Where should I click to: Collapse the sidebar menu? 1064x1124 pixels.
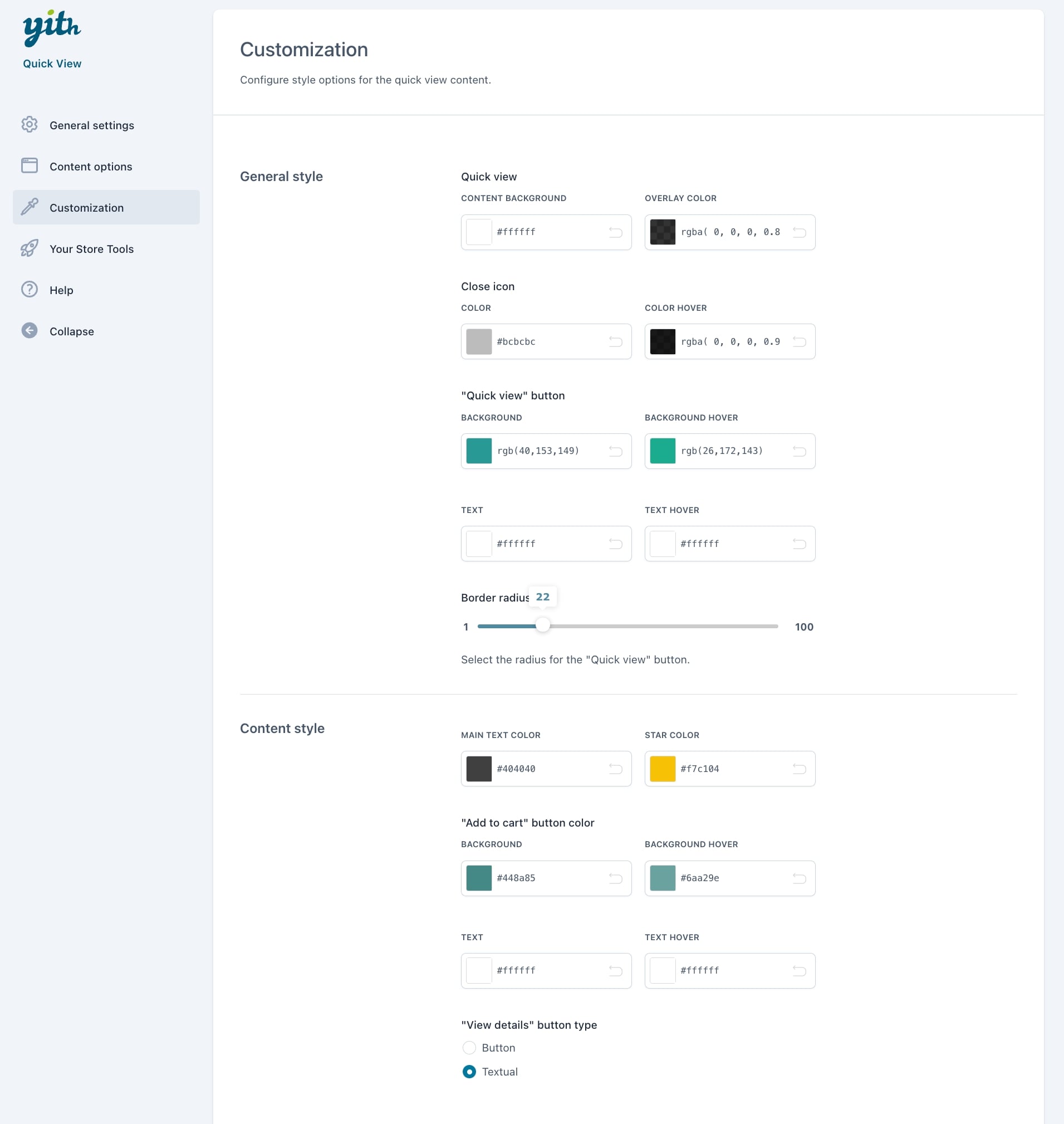click(106, 331)
